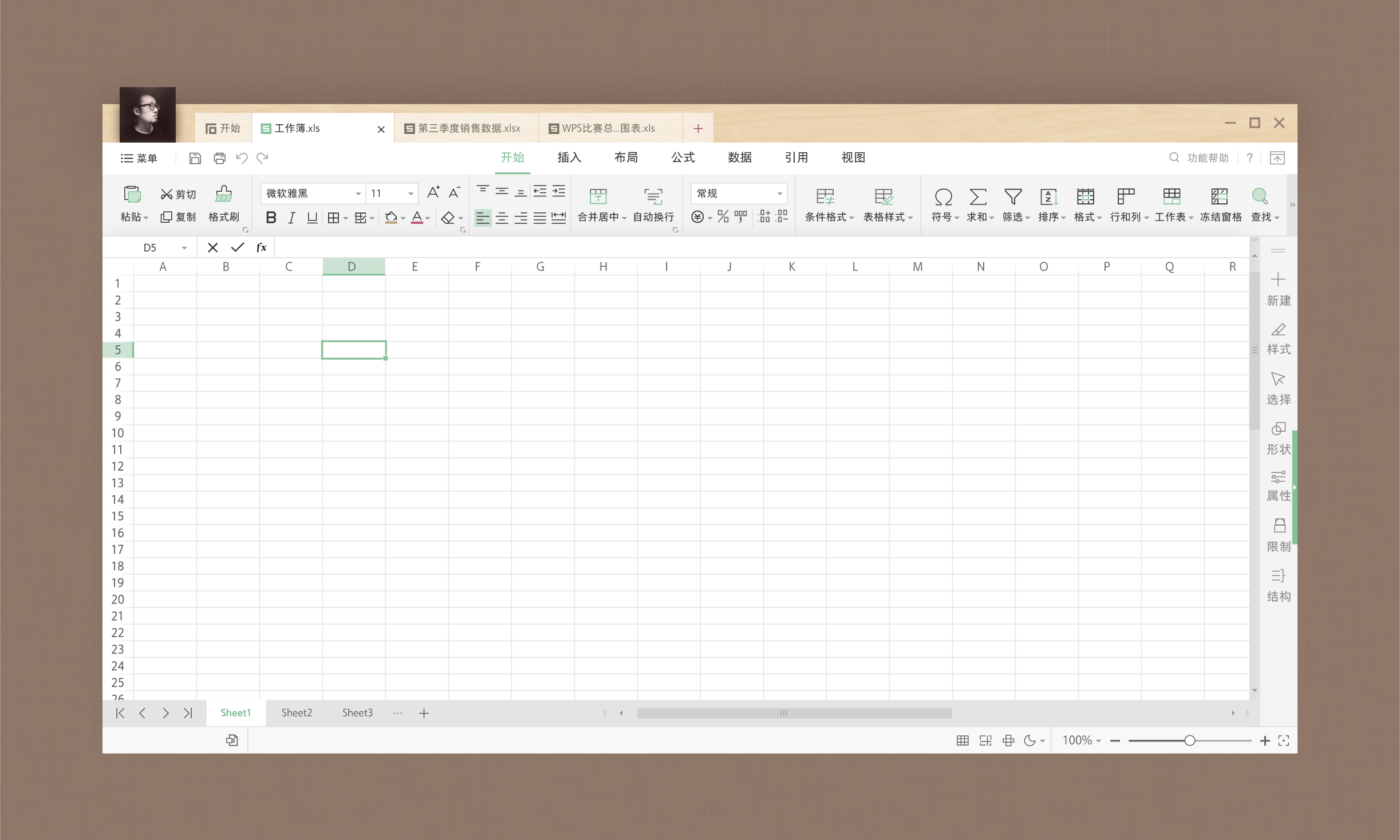Click the Conditional Formatting icon
This screenshot has height=840, width=1400.
(825, 196)
